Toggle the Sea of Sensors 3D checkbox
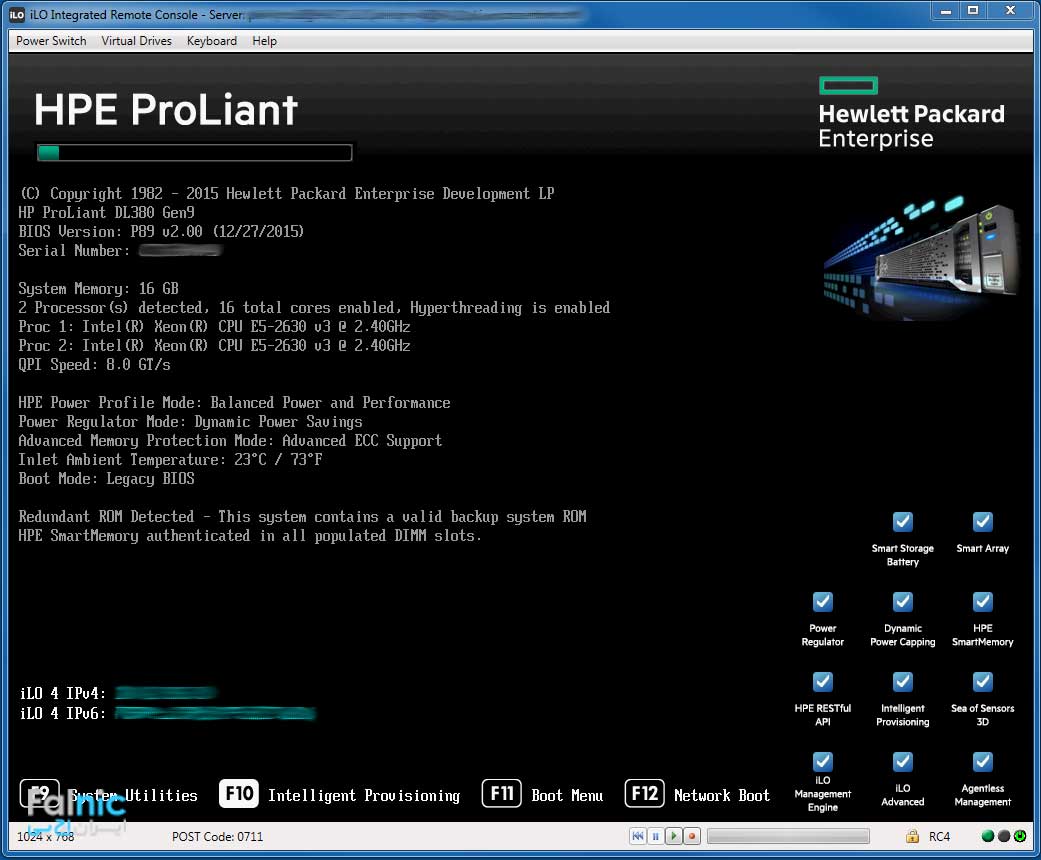1041x860 pixels. (982, 682)
